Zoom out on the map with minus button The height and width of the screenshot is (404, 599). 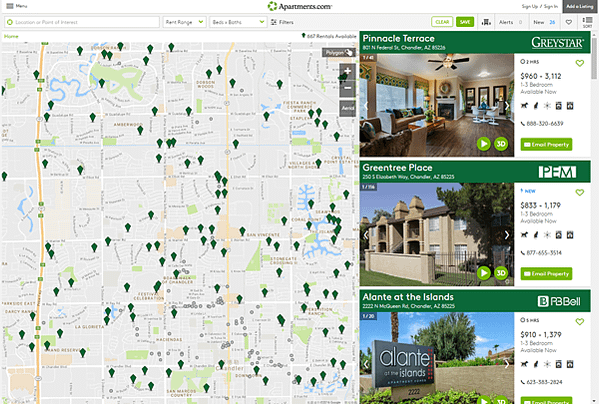click(x=348, y=88)
